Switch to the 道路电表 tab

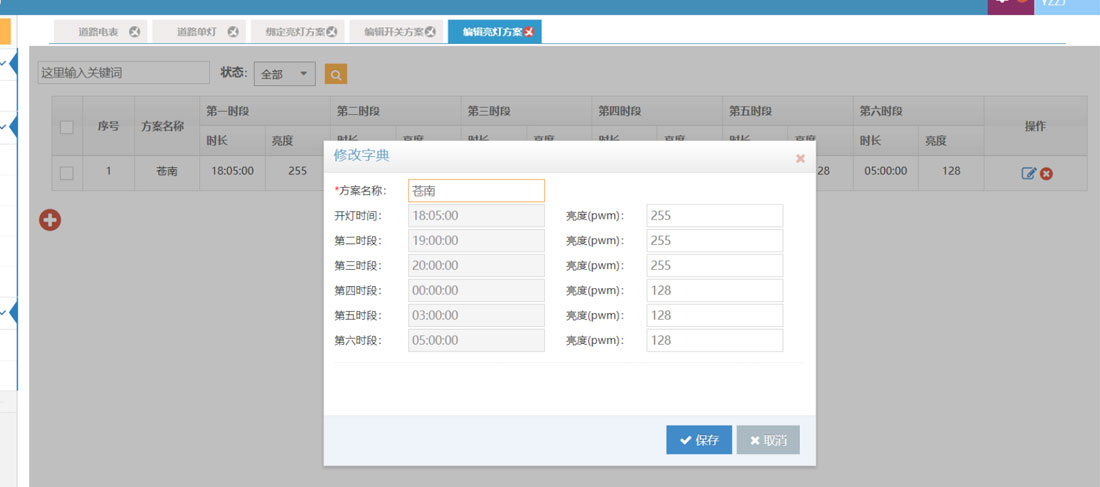point(98,32)
